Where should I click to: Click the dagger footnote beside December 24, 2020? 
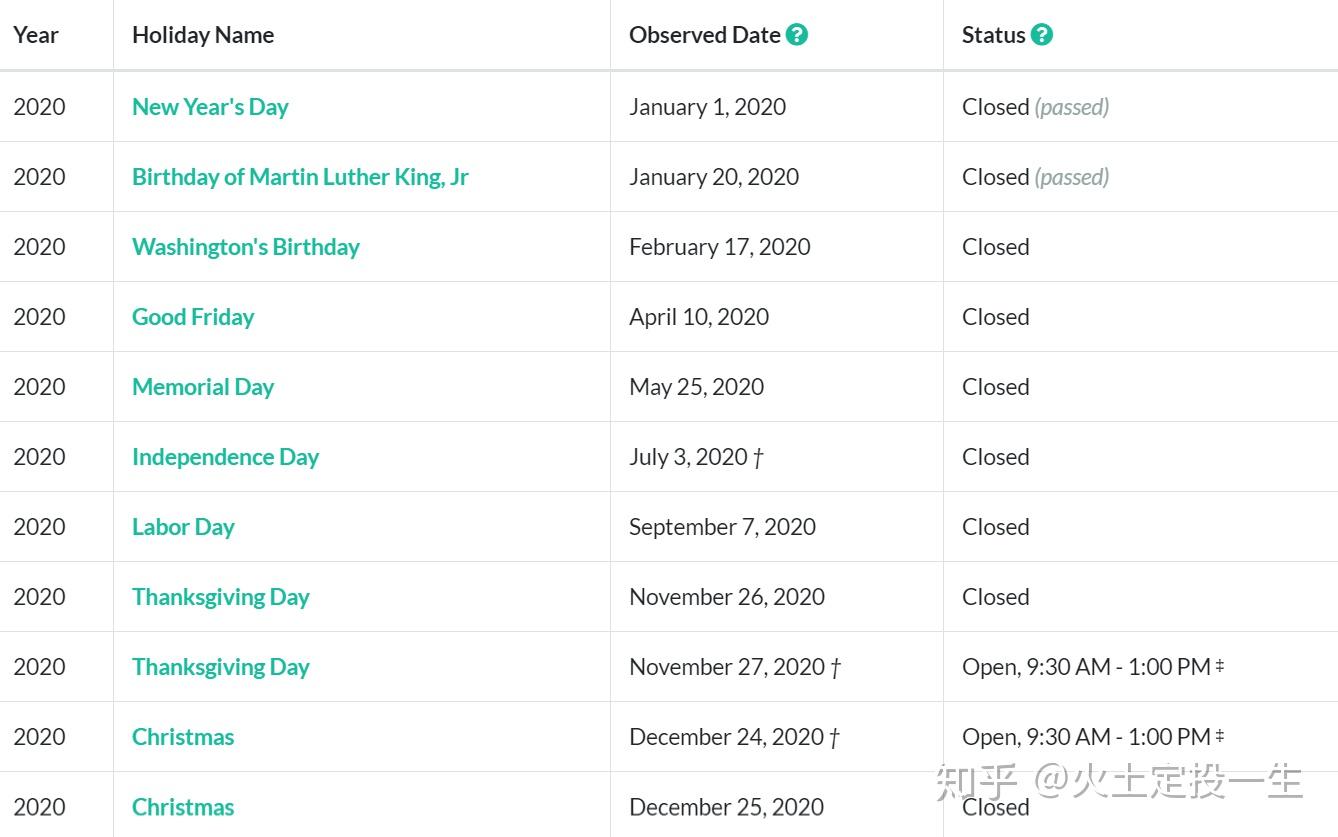pyautogui.click(x=835, y=738)
